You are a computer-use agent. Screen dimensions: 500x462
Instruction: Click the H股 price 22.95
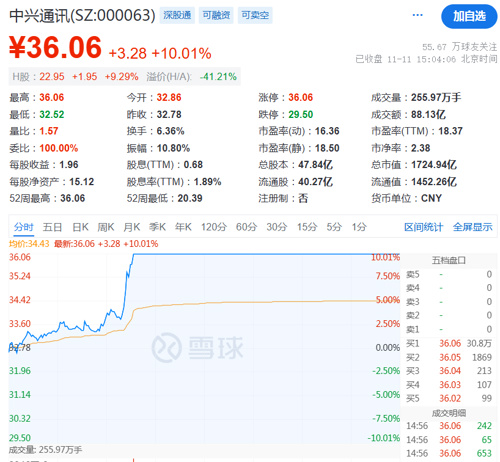52,77
